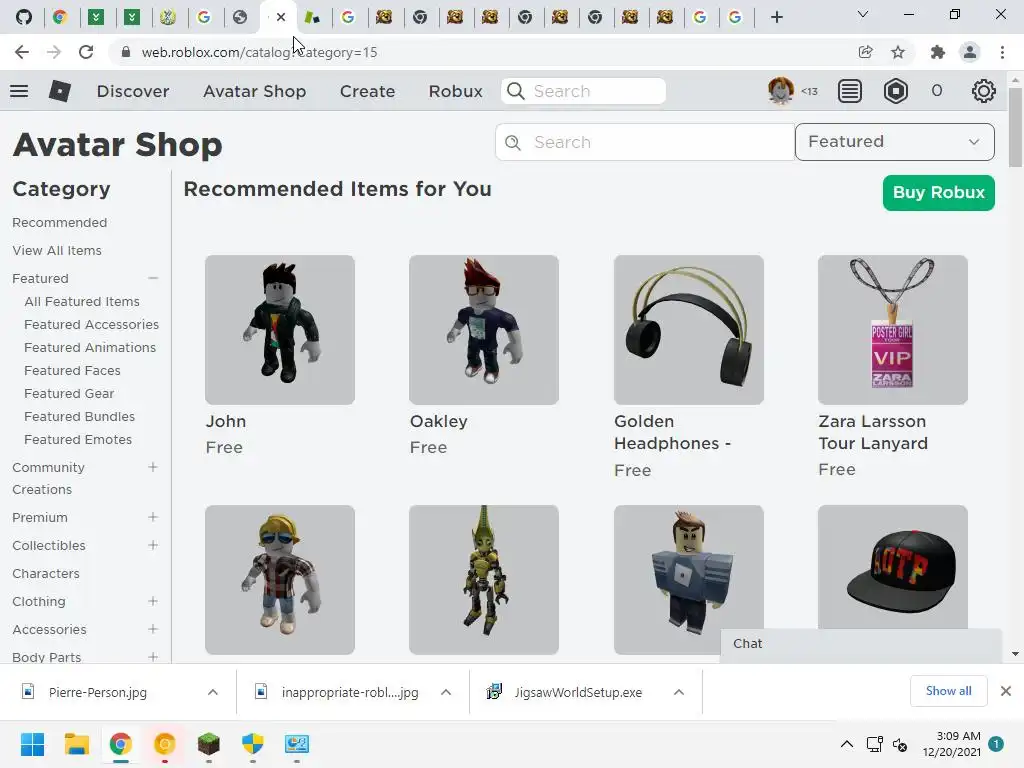Expand the Collectibles category
Image resolution: width=1024 pixels, height=768 pixels.
(153, 545)
